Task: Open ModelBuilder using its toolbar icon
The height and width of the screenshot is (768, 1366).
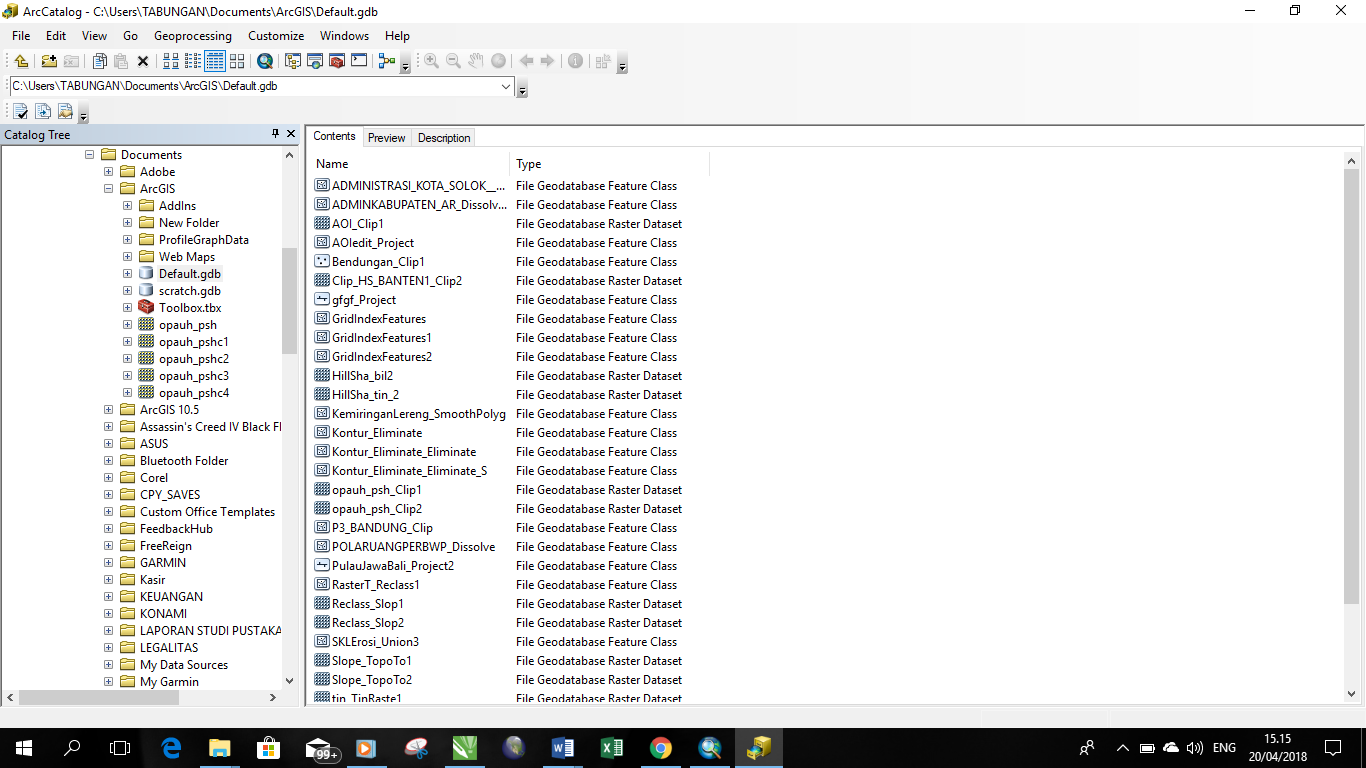Action: [385, 62]
